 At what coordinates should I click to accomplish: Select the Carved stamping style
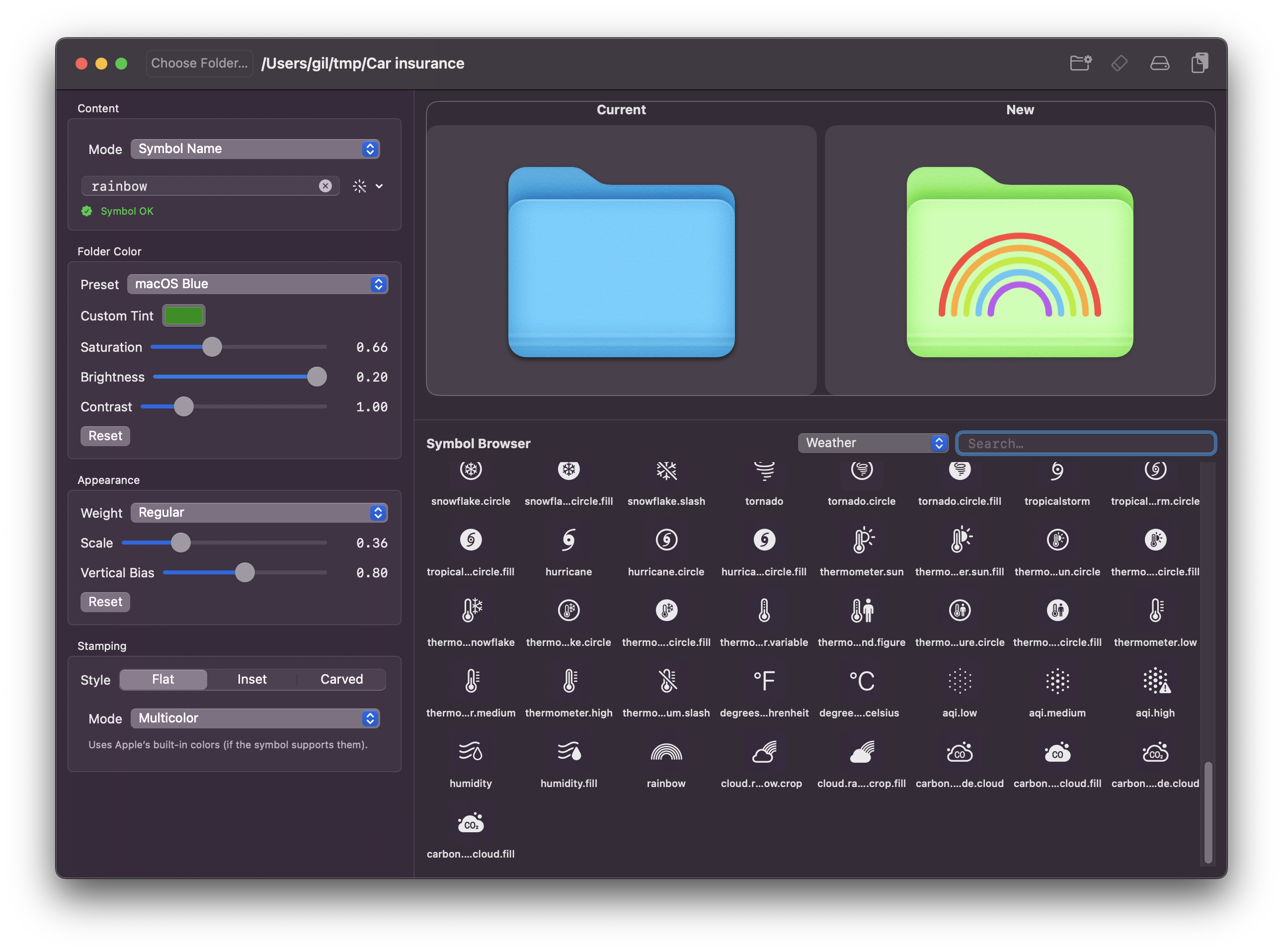click(341, 679)
